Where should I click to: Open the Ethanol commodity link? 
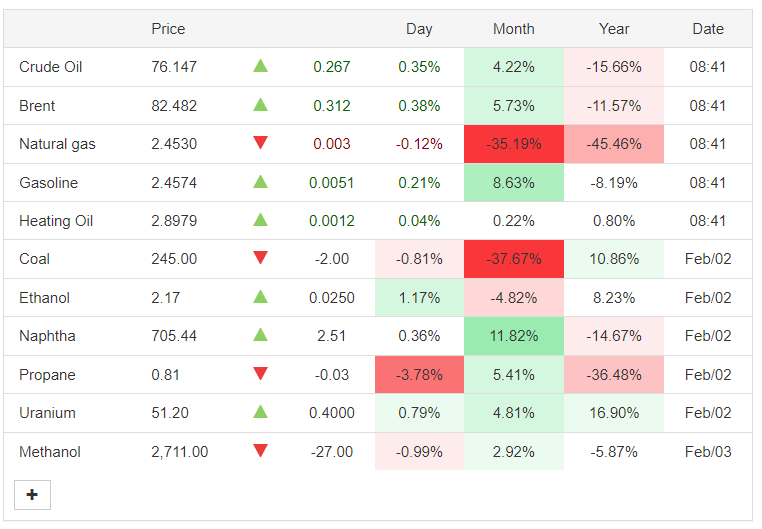click(44, 298)
